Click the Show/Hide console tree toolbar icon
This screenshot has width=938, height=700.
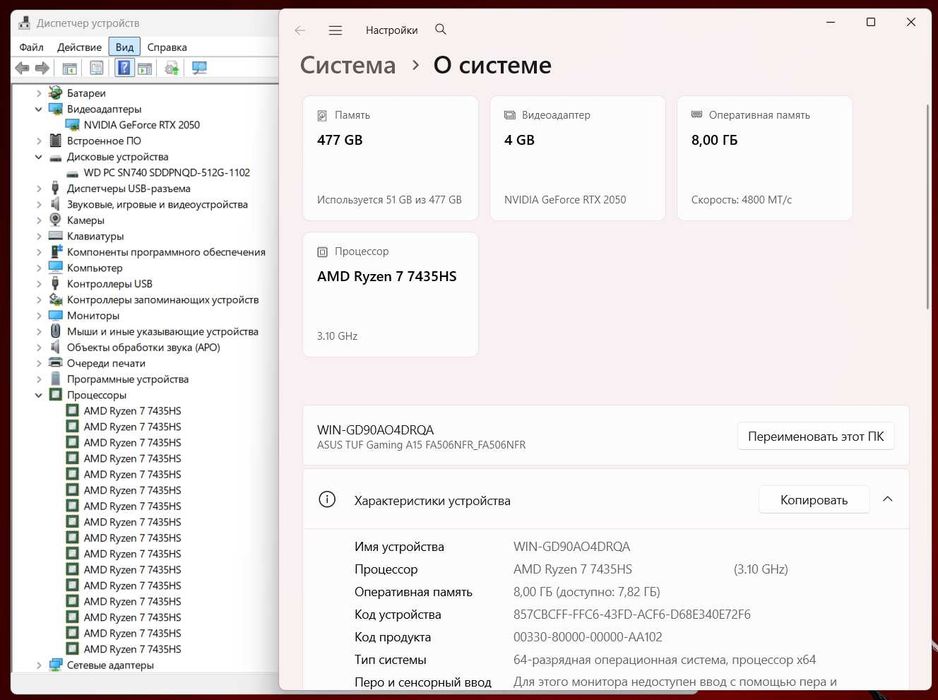(69, 68)
